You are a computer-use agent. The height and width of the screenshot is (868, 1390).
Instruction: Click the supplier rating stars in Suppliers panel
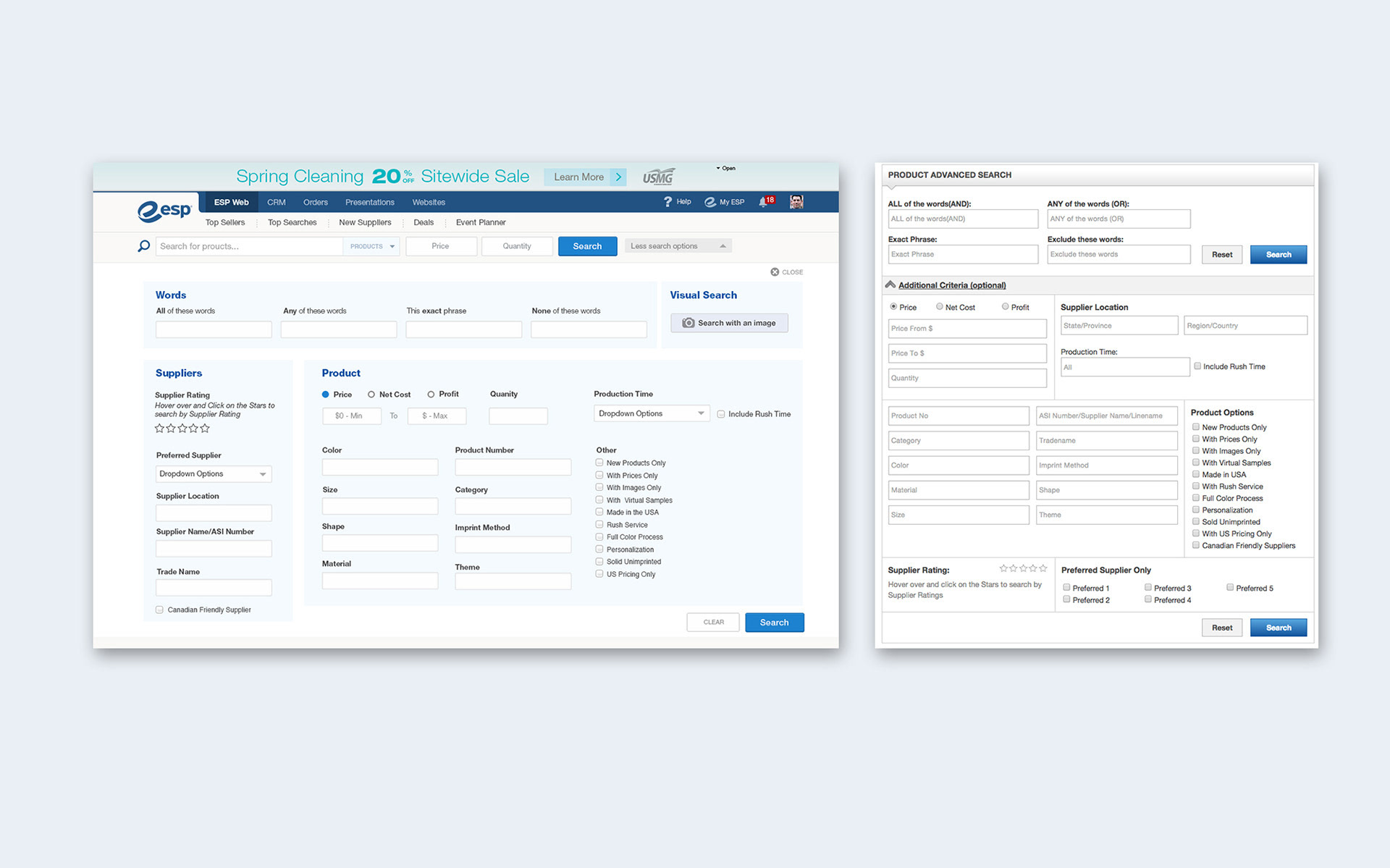click(182, 429)
